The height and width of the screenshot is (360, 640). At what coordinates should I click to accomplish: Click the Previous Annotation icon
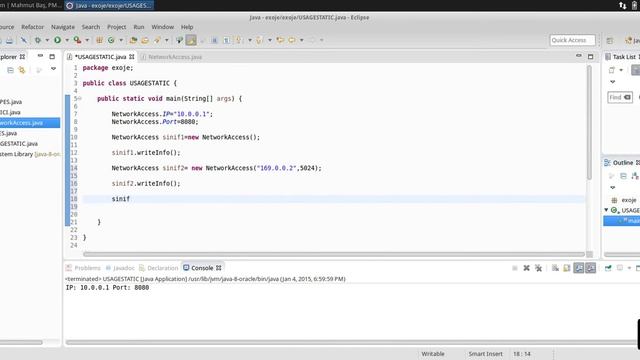(259, 40)
